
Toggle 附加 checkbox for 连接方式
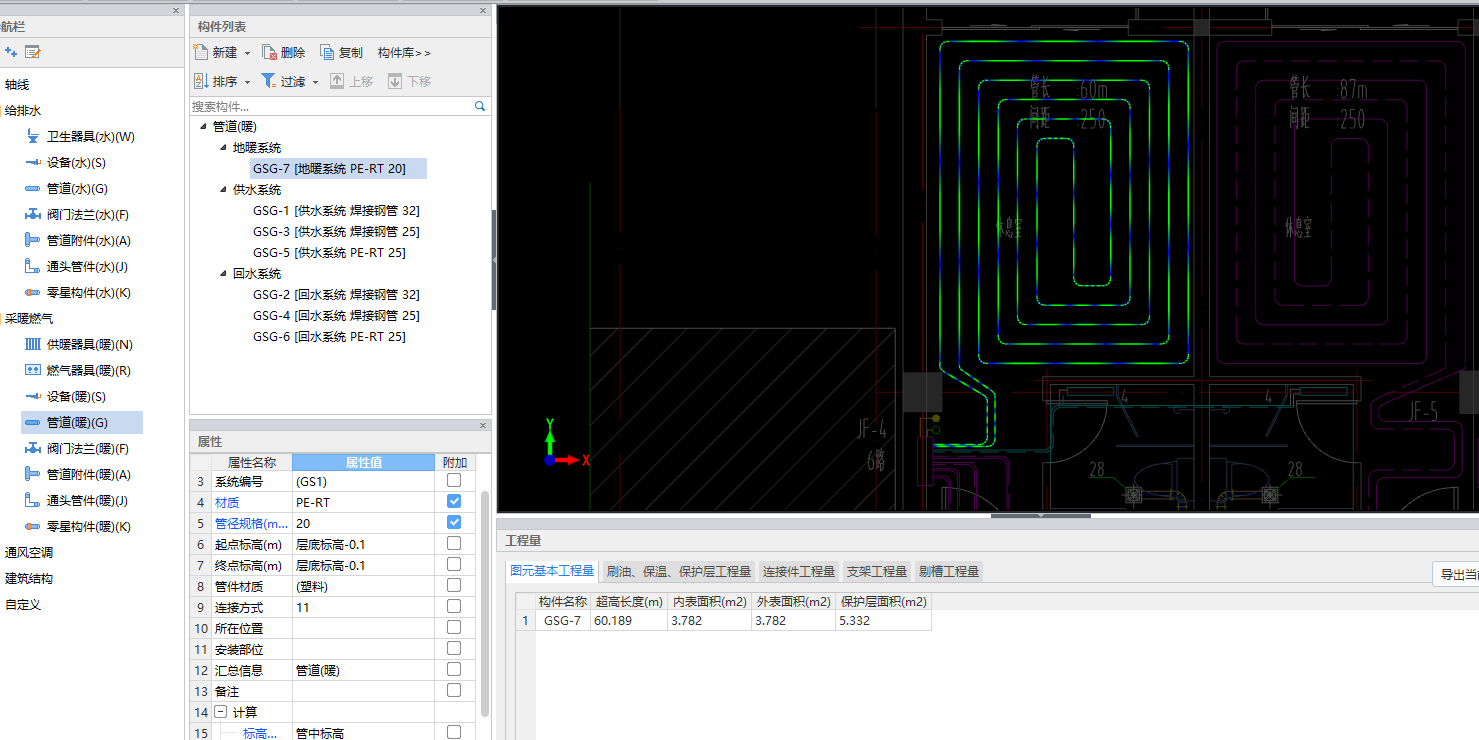454,606
